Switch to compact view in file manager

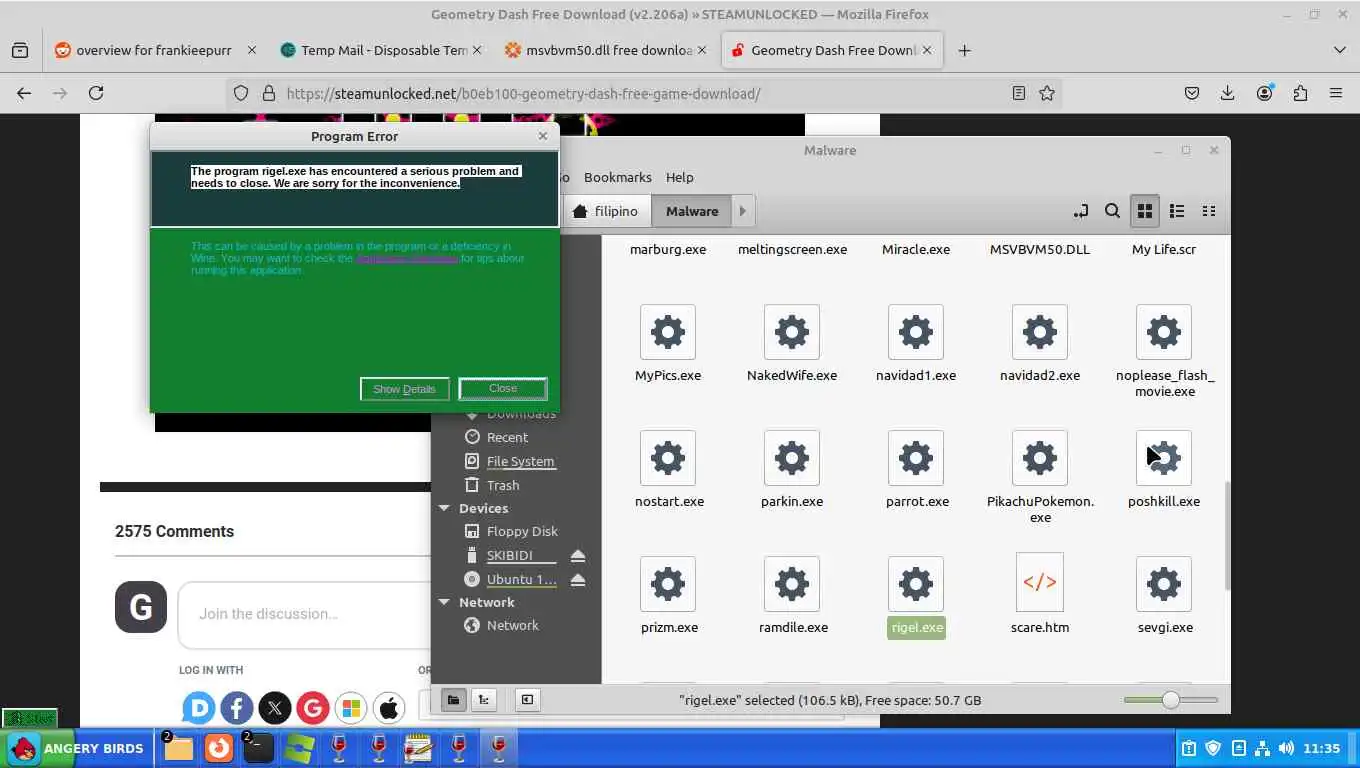[x=1209, y=211]
